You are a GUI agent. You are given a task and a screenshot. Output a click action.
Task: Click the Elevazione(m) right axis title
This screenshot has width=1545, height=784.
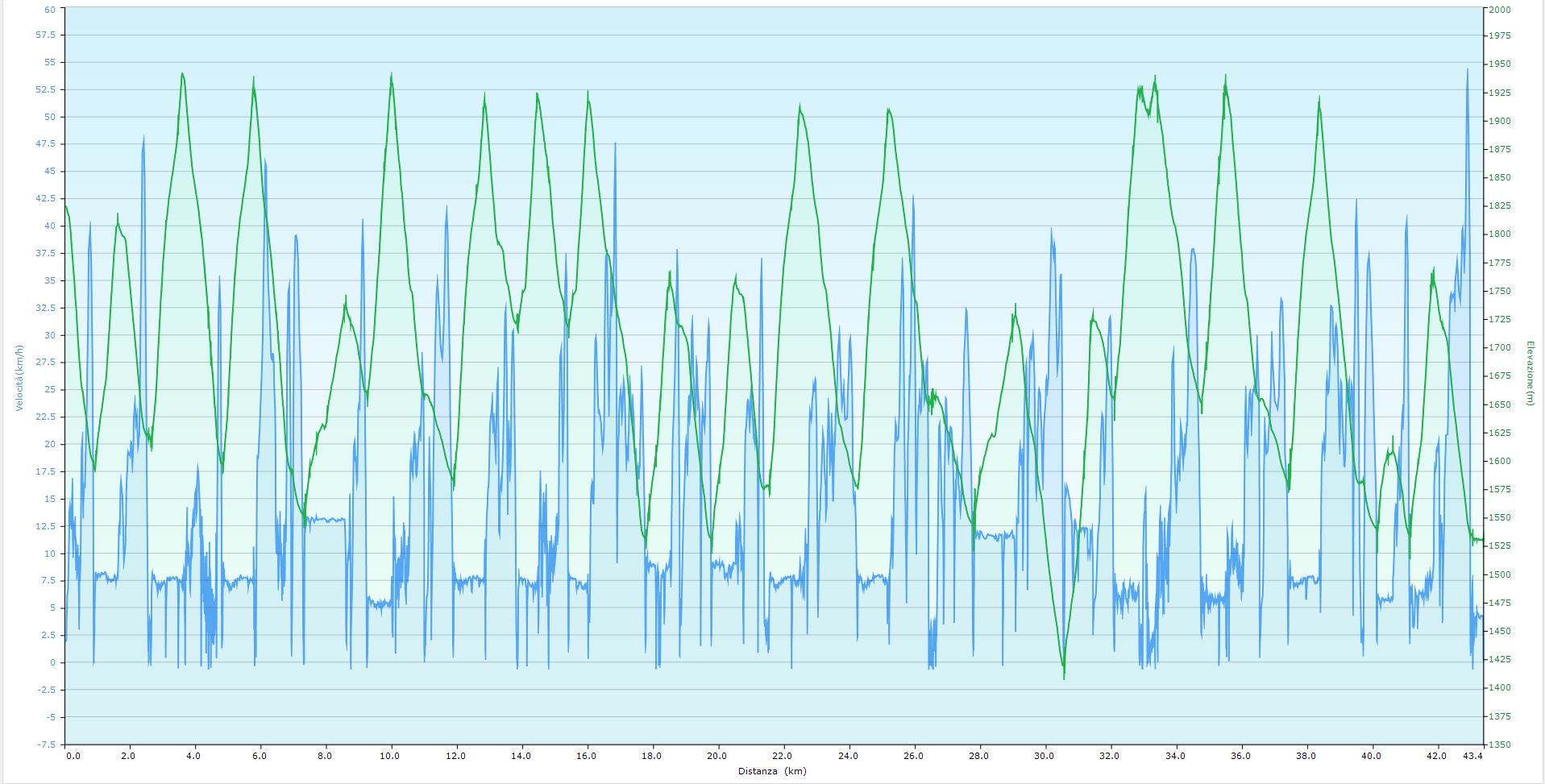coord(1529,372)
